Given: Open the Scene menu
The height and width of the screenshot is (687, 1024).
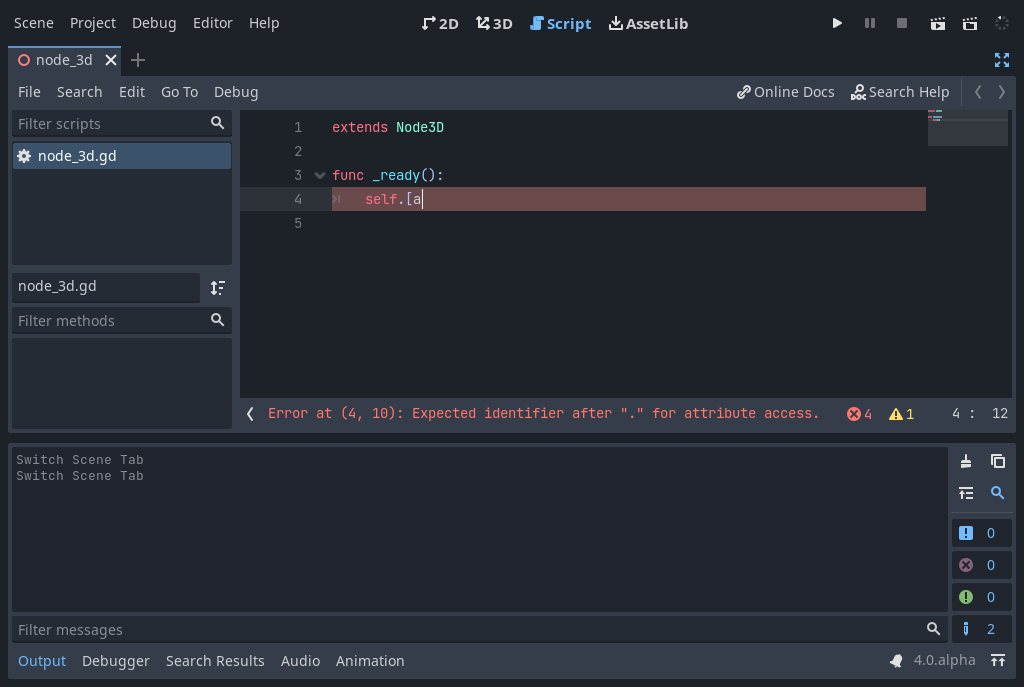Looking at the screenshot, I should click(34, 23).
